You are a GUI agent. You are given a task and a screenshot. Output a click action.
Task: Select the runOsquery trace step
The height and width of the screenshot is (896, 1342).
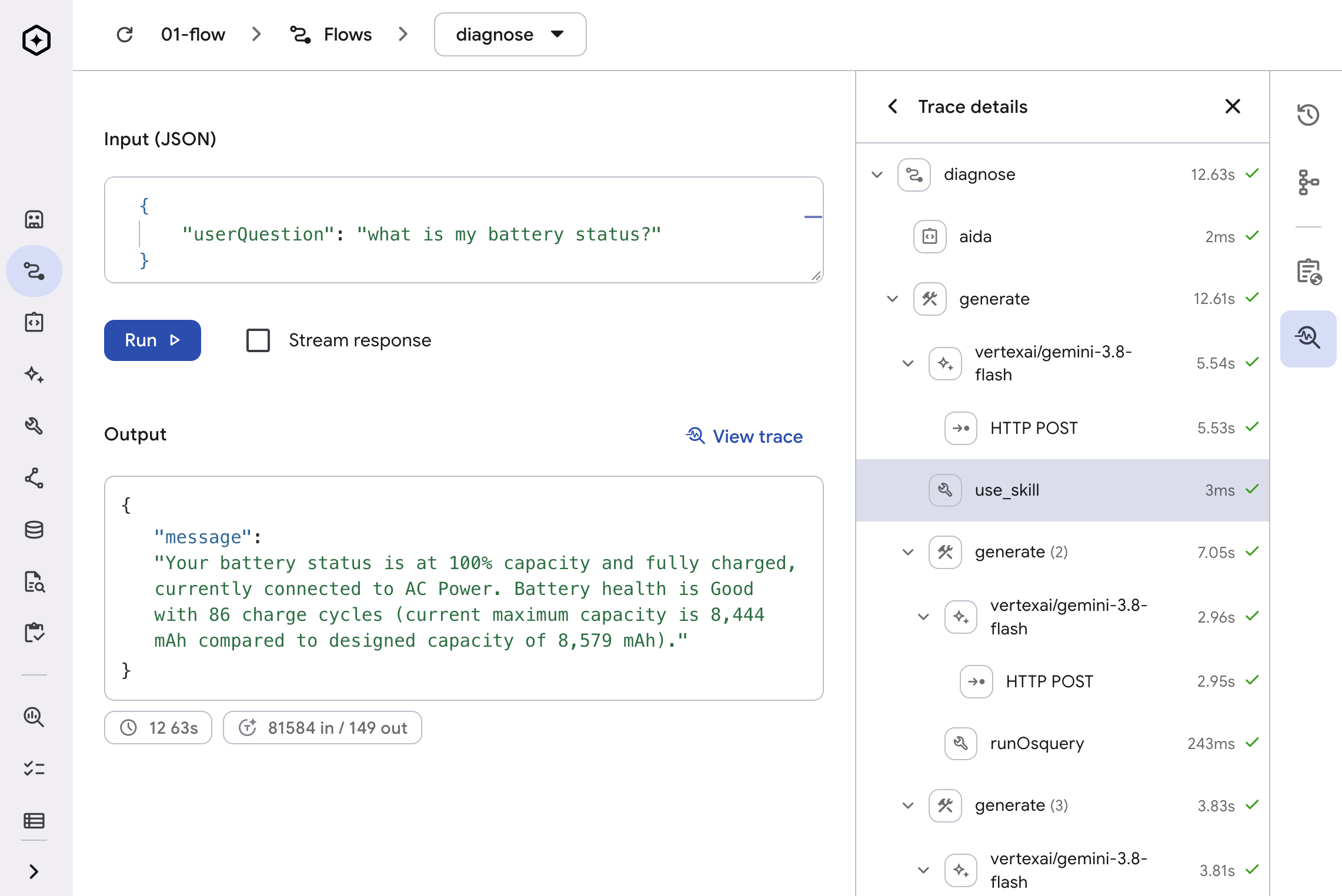1063,744
